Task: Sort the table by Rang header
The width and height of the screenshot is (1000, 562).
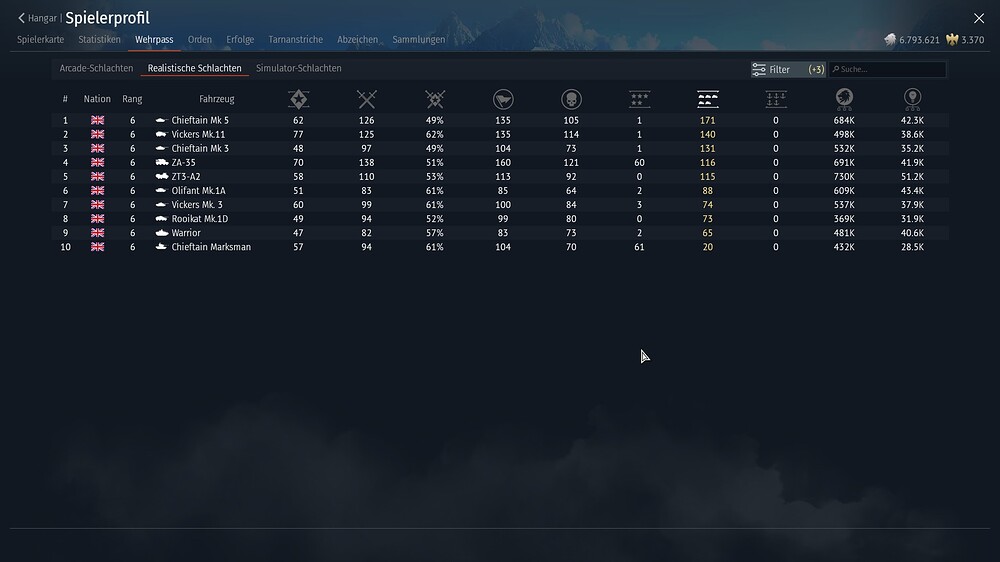Action: [132, 99]
